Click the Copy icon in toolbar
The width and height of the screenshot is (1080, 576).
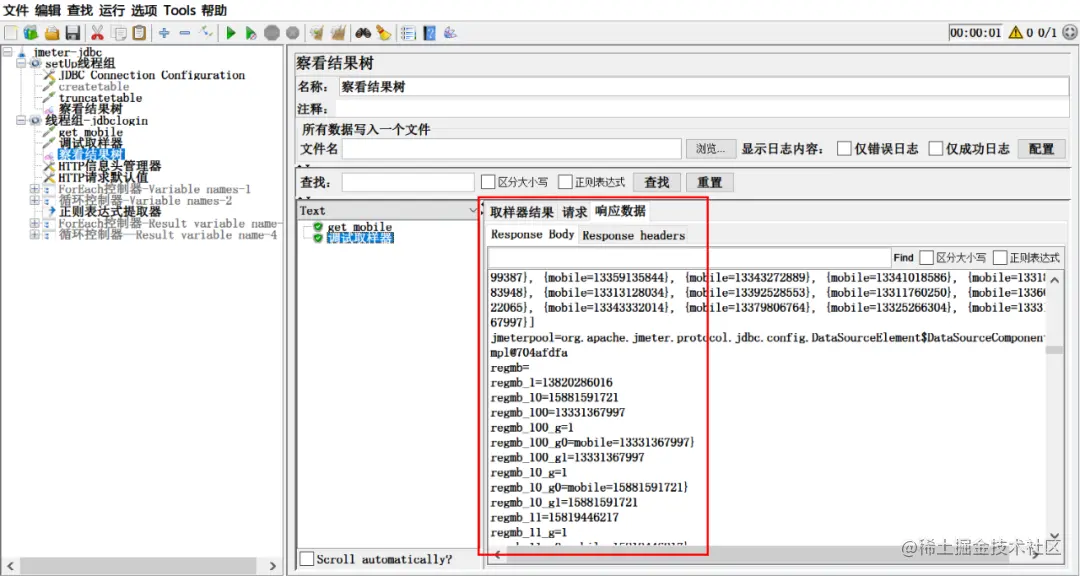click(x=118, y=32)
